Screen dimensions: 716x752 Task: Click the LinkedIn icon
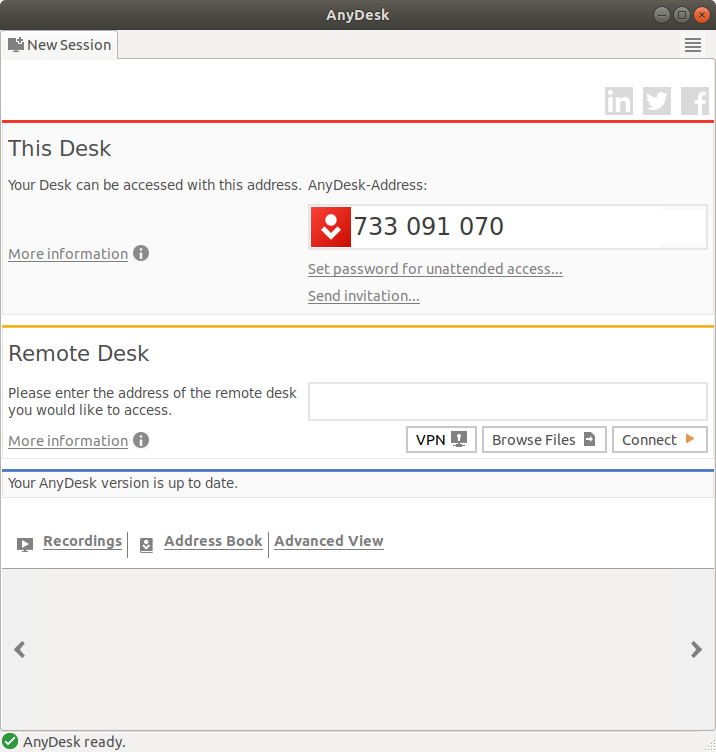click(619, 101)
